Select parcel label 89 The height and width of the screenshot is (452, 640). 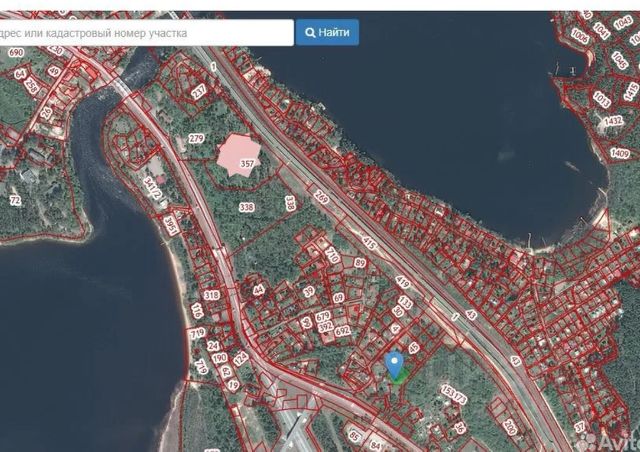tap(360, 263)
